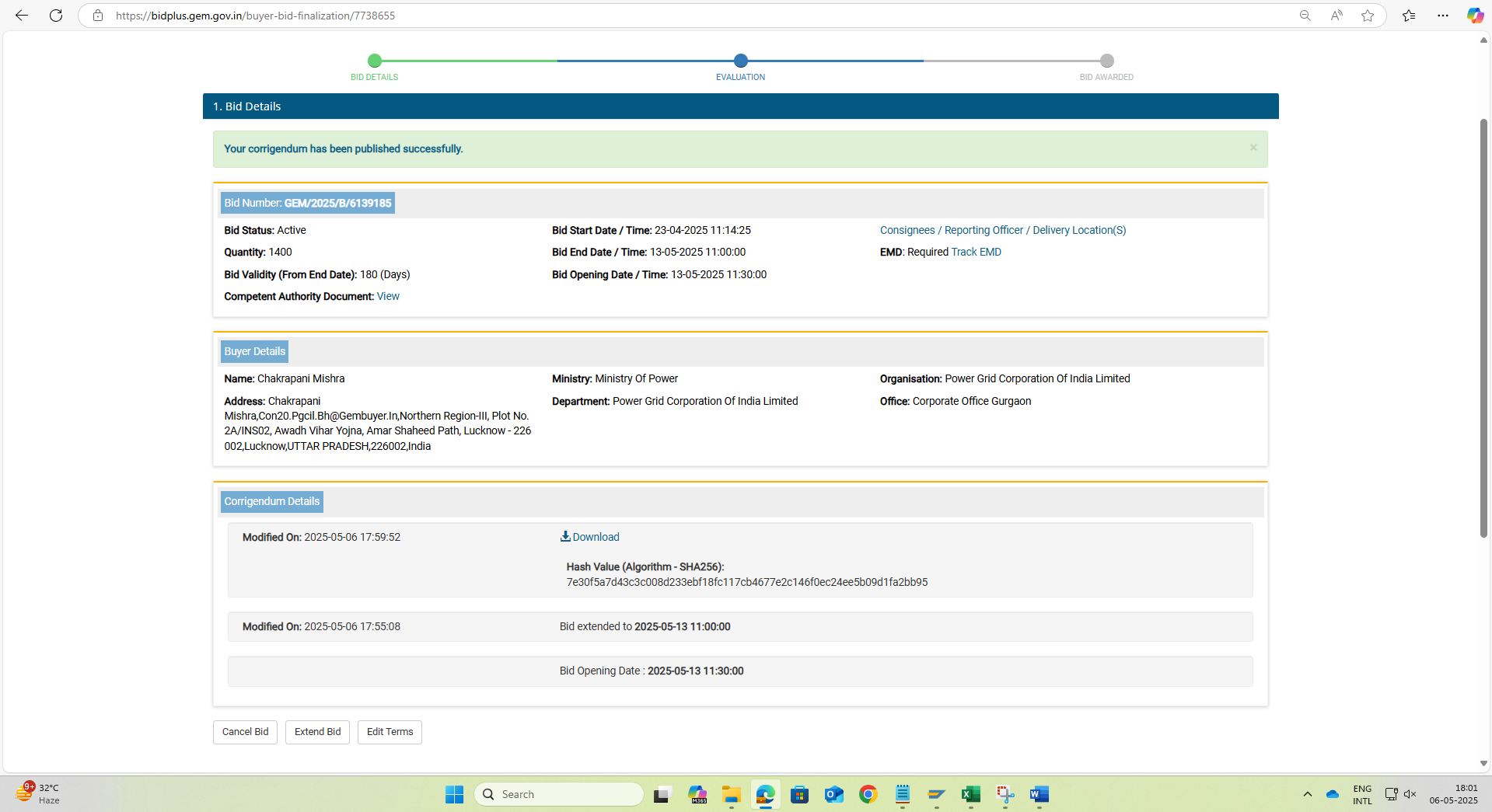Open network display tray icon
The image size is (1492, 812).
pos(1392,794)
